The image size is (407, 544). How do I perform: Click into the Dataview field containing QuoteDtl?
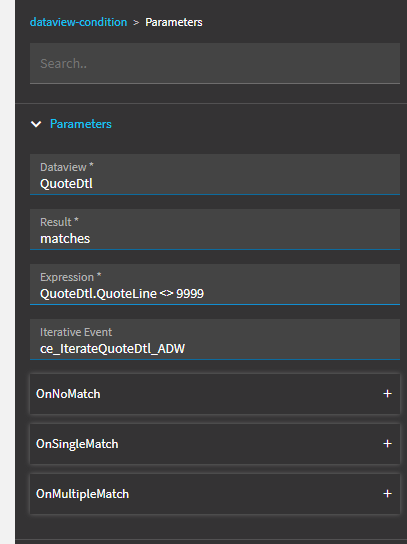click(215, 175)
